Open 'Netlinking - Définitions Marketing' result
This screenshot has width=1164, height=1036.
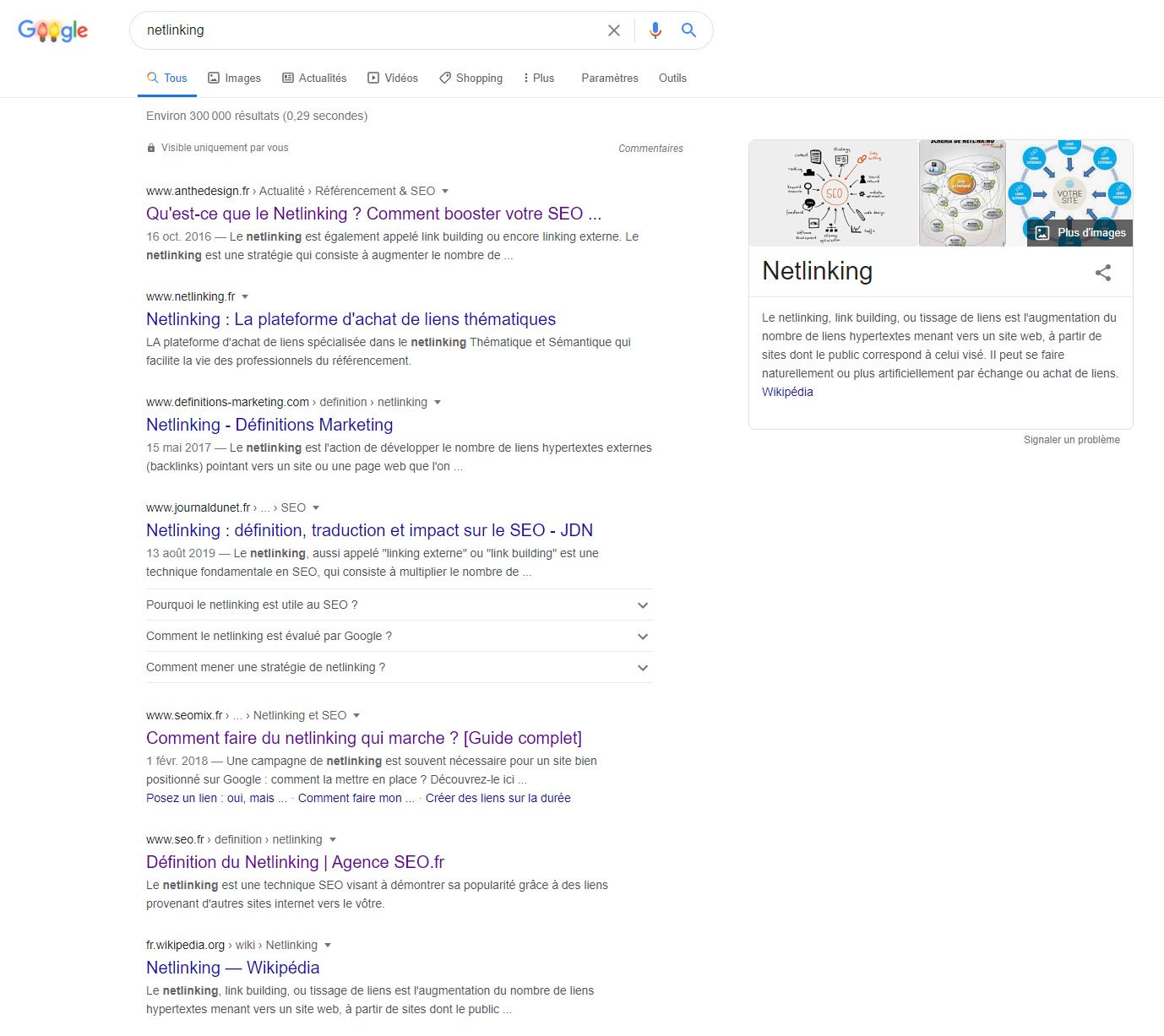269,425
